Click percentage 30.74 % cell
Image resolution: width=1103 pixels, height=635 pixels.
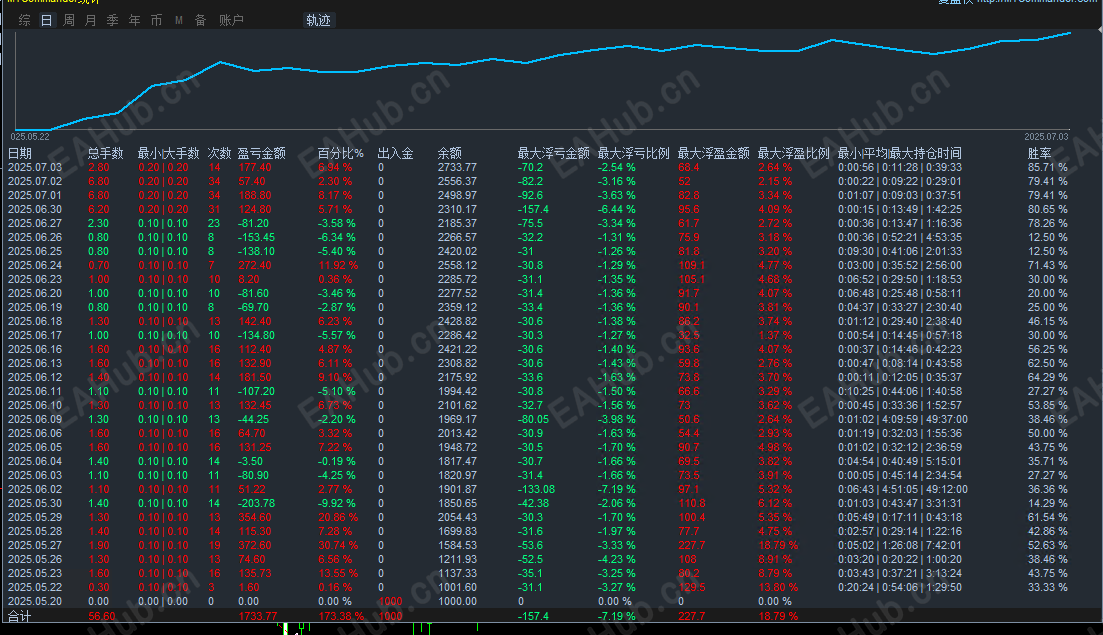click(x=338, y=545)
